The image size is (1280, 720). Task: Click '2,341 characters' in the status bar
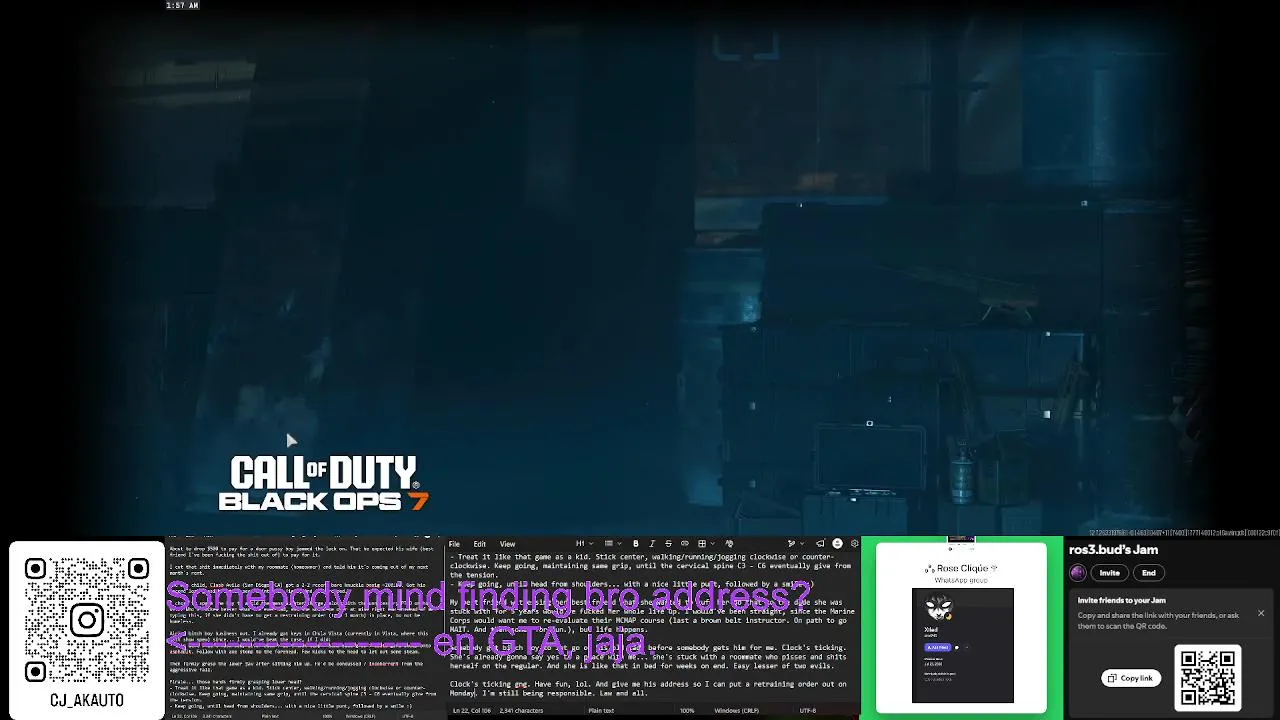tap(521, 711)
